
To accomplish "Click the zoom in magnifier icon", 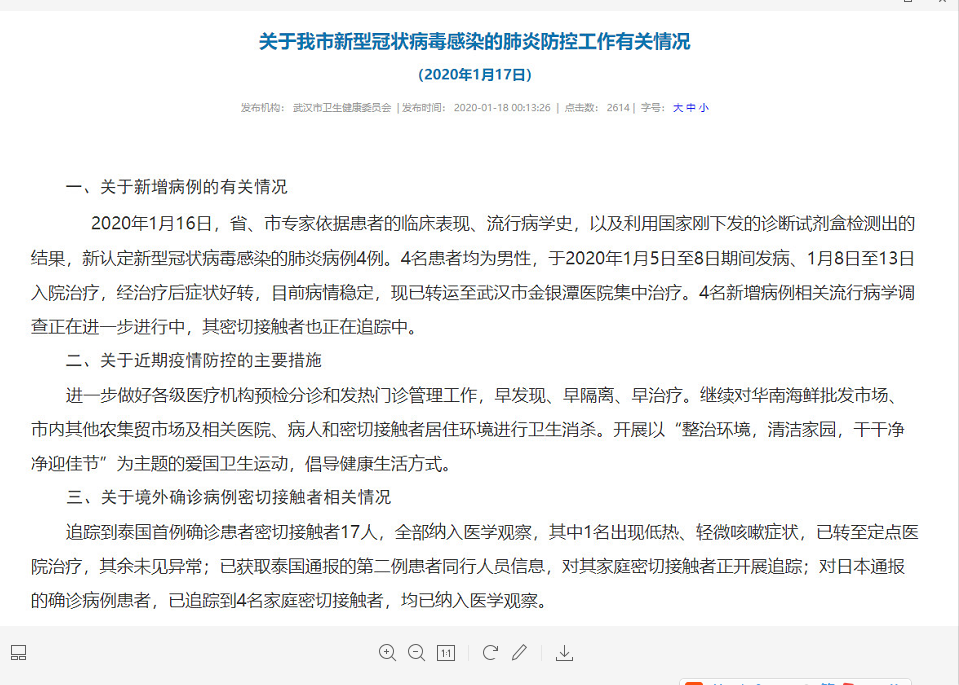I will coord(387,653).
